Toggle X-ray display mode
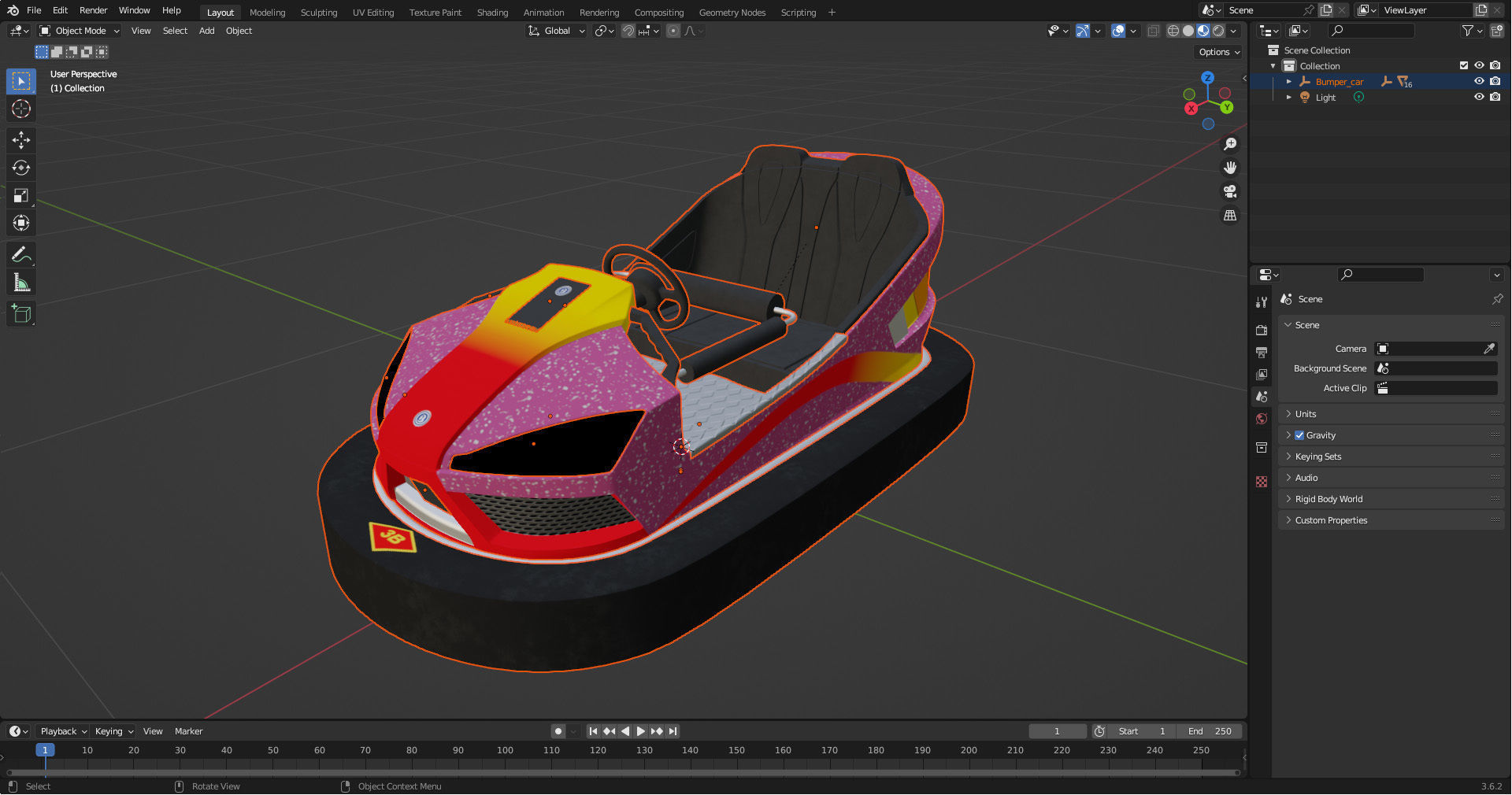Screen dimensions: 1512x795 [x=1153, y=31]
